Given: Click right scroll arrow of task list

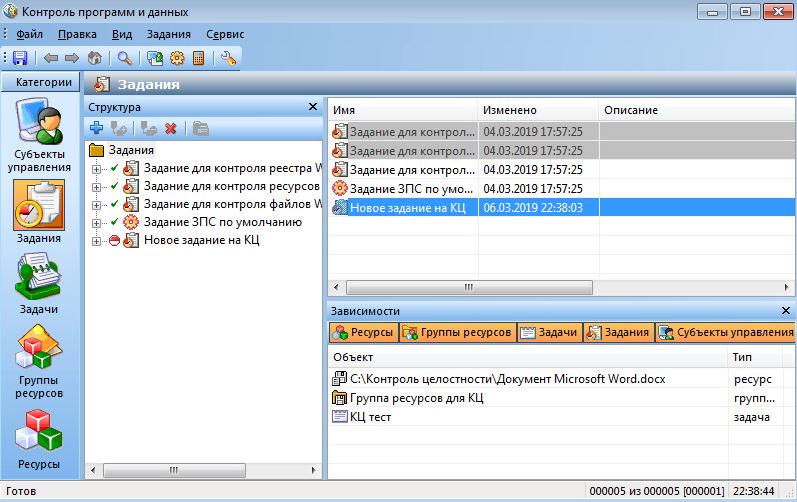Looking at the screenshot, I should (787, 288).
